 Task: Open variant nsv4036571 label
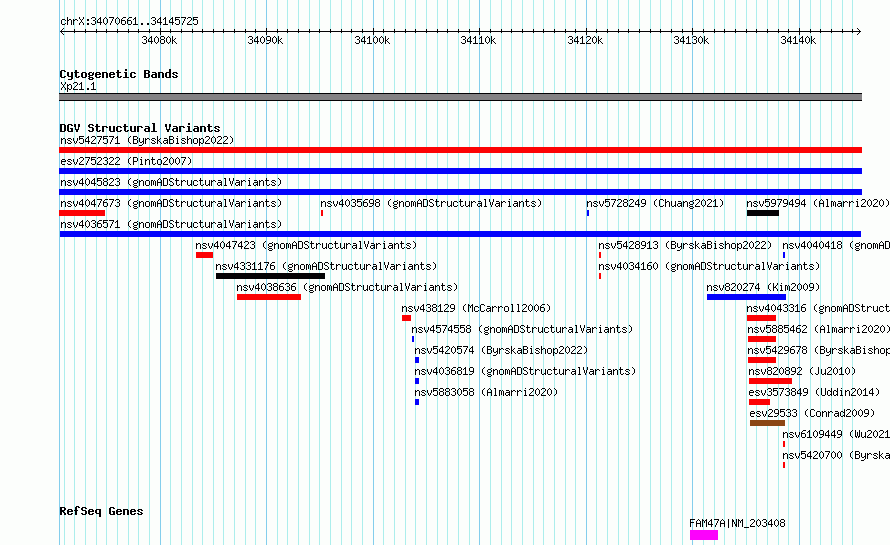171,224
